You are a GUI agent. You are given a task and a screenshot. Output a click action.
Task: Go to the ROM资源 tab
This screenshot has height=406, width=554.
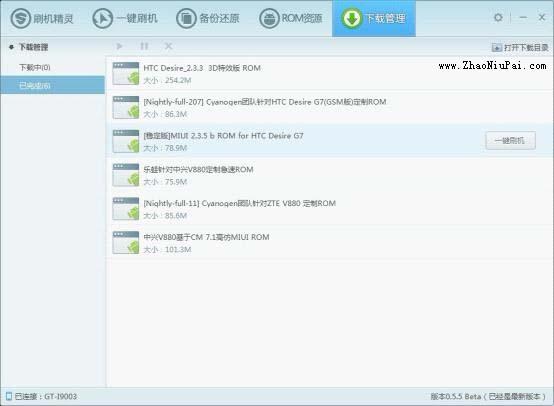click(x=291, y=18)
